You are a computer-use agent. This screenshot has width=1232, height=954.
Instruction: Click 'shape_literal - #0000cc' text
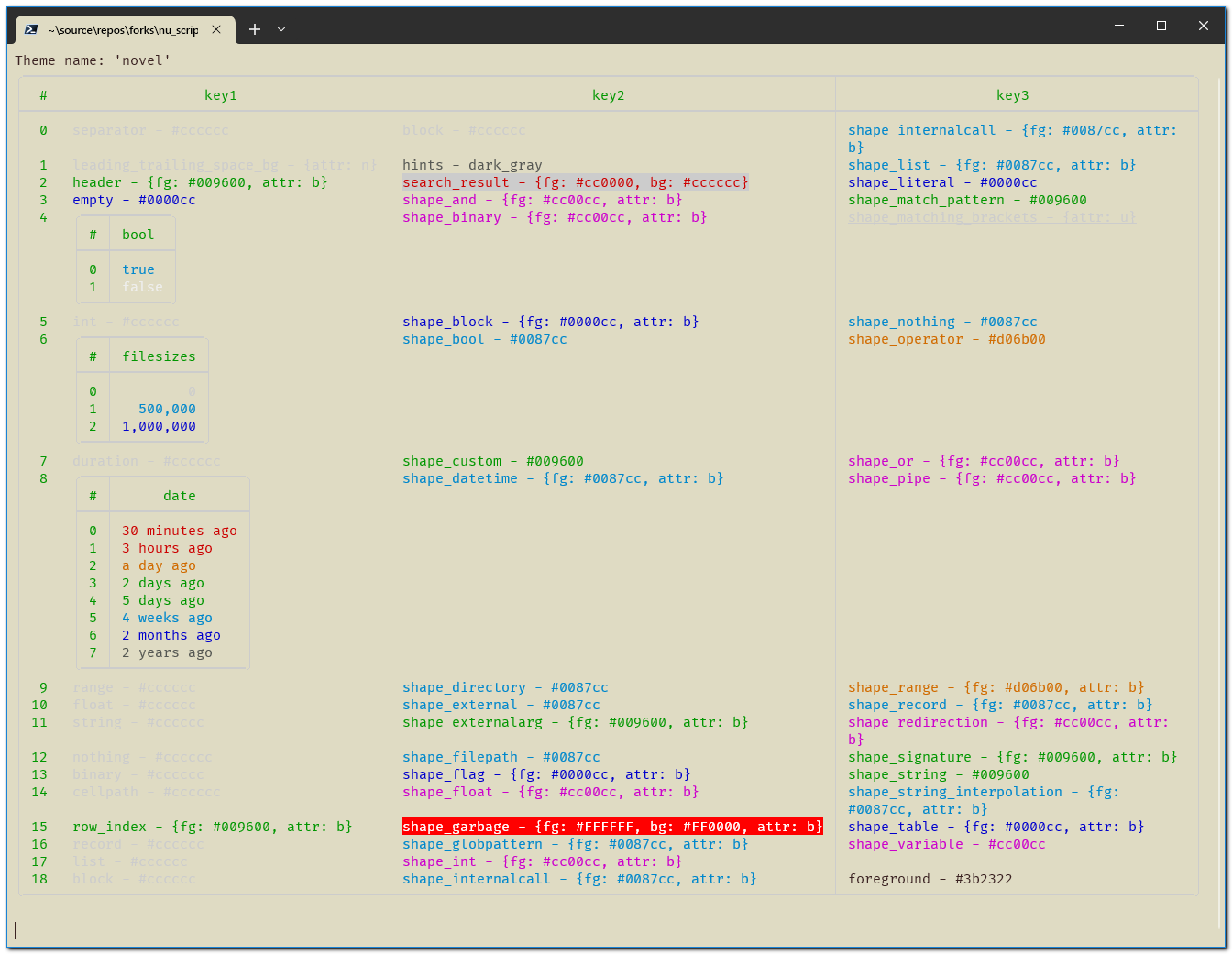(942, 182)
